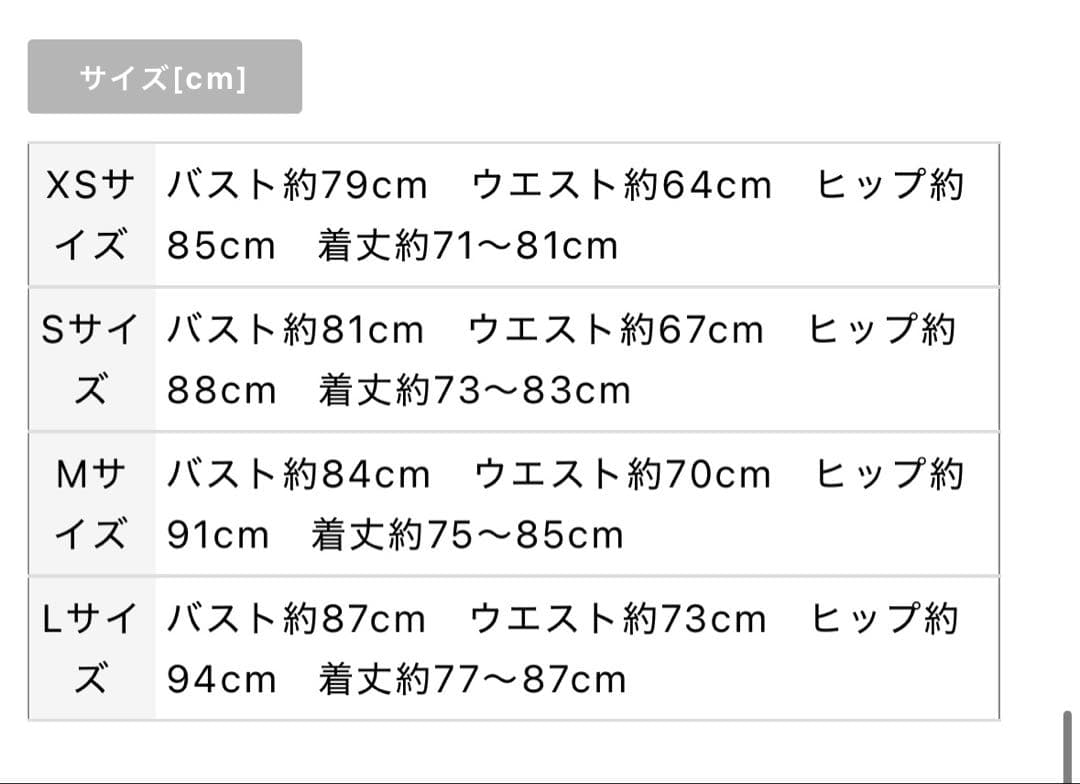Click the サイズ[cm] gray header button
The image size is (1080, 784).
pos(165,76)
